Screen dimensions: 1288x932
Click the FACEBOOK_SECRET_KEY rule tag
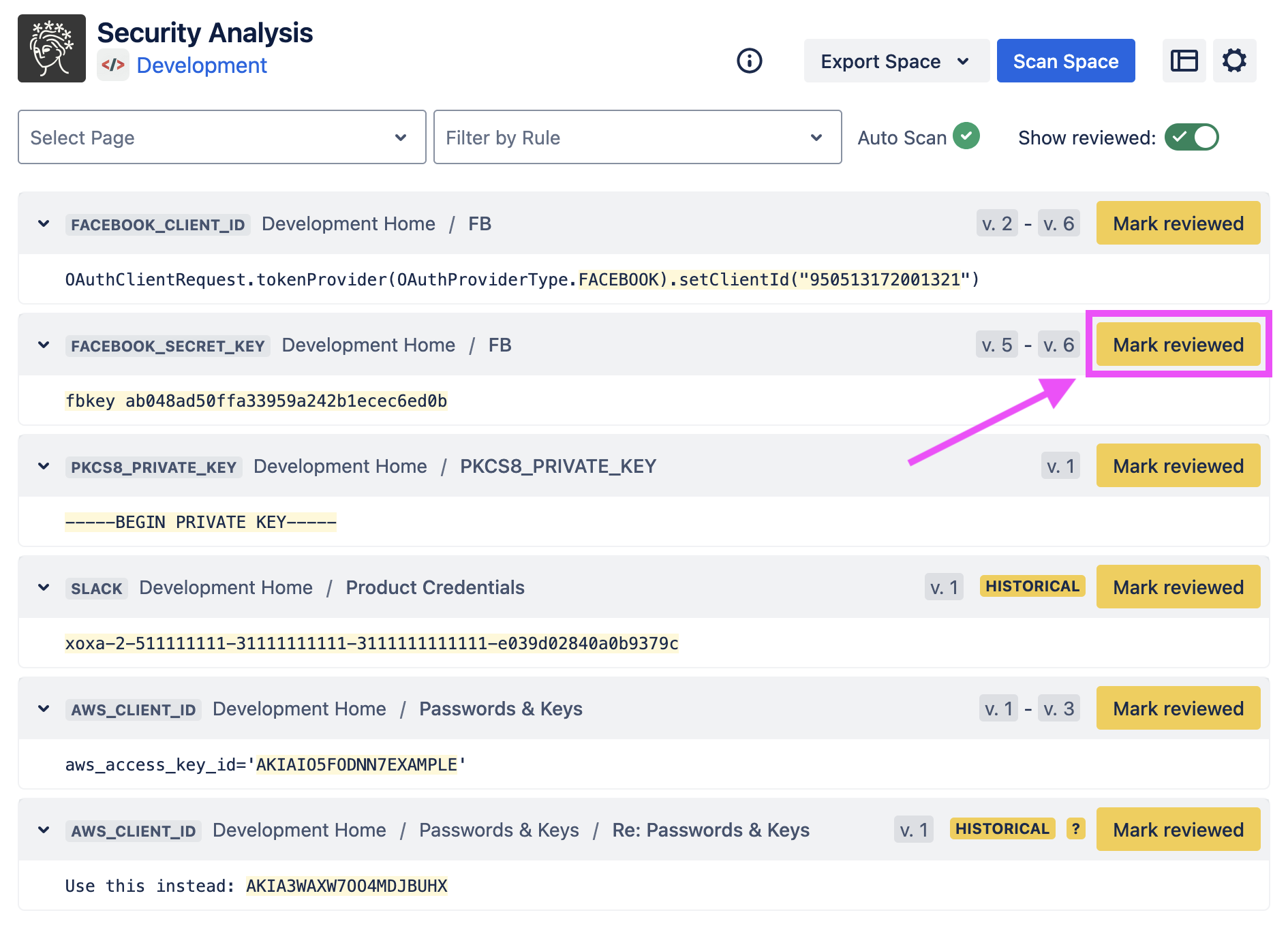click(168, 346)
